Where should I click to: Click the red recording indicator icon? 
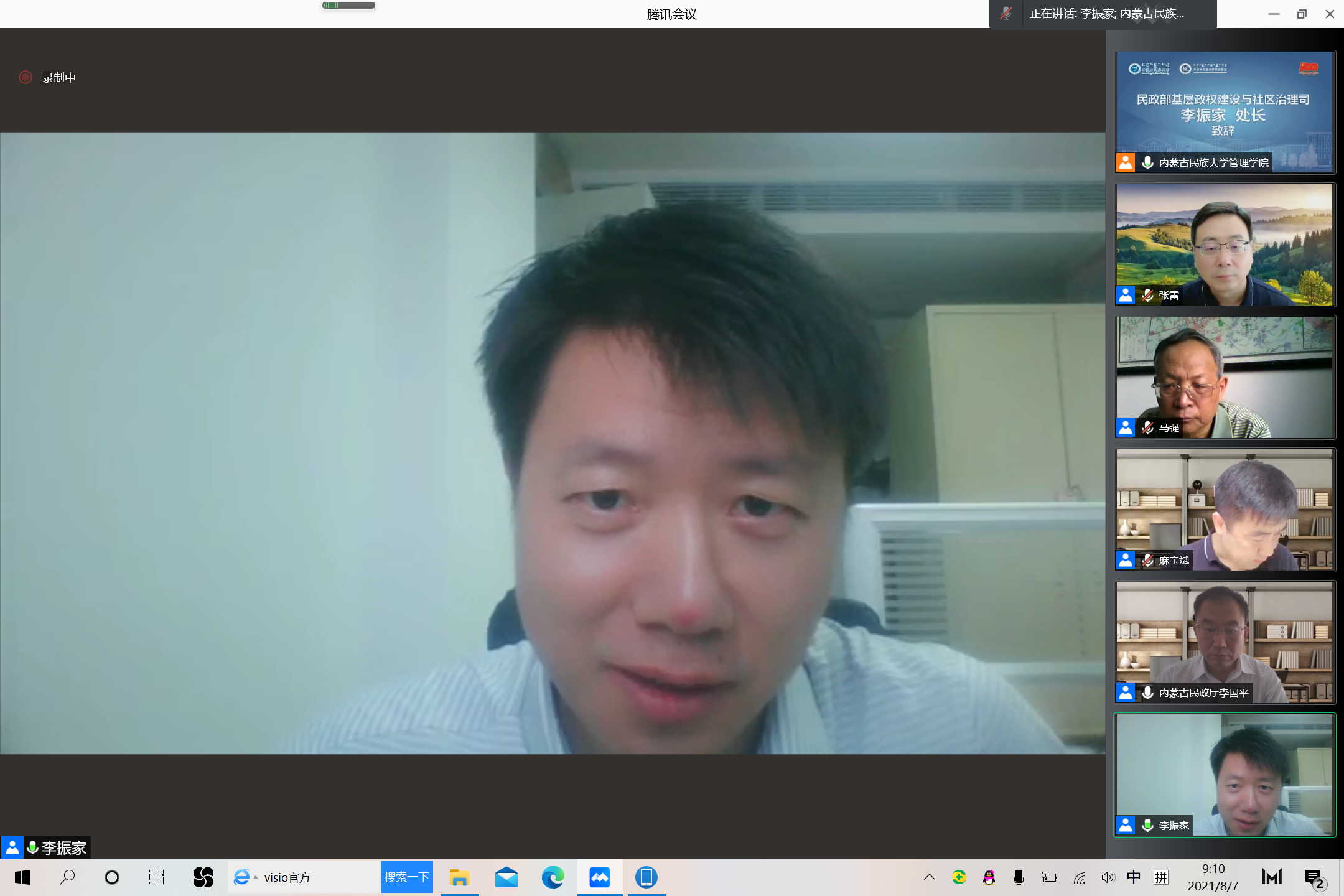click(x=26, y=77)
